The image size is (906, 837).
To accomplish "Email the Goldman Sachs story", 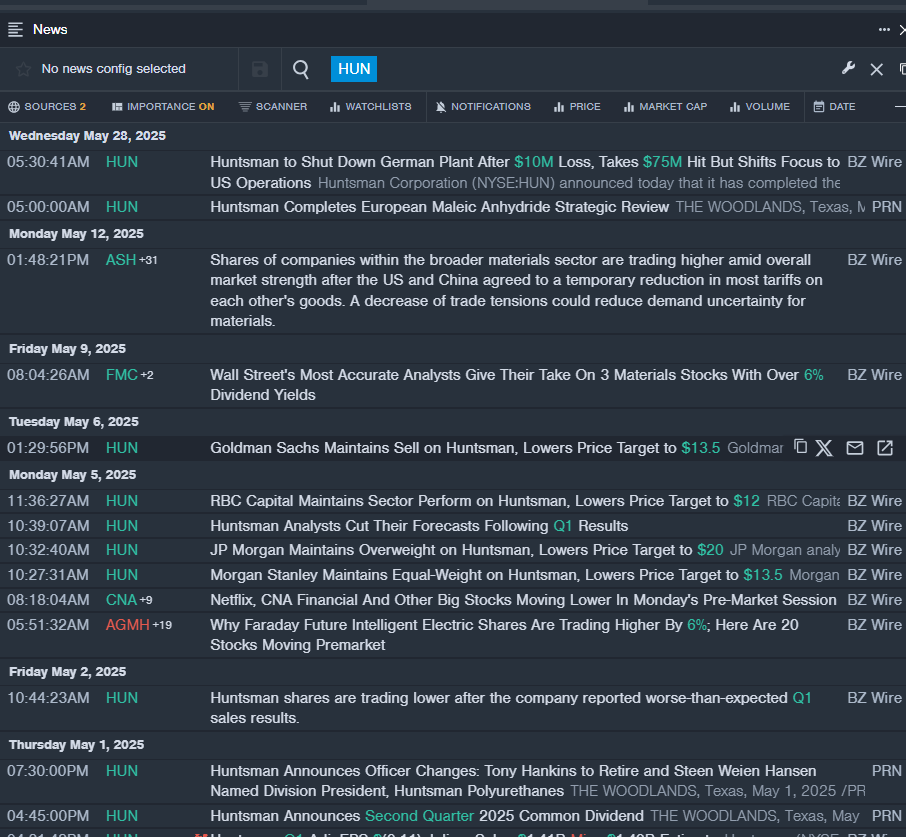I will [x=855, y=448].
